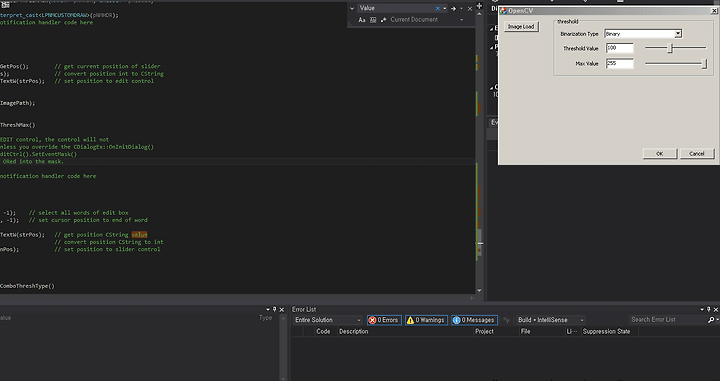Click the Threshold Value field showing 100
Image resolution: width=720 pixels, height=381 pixels.
coord(619,48)
